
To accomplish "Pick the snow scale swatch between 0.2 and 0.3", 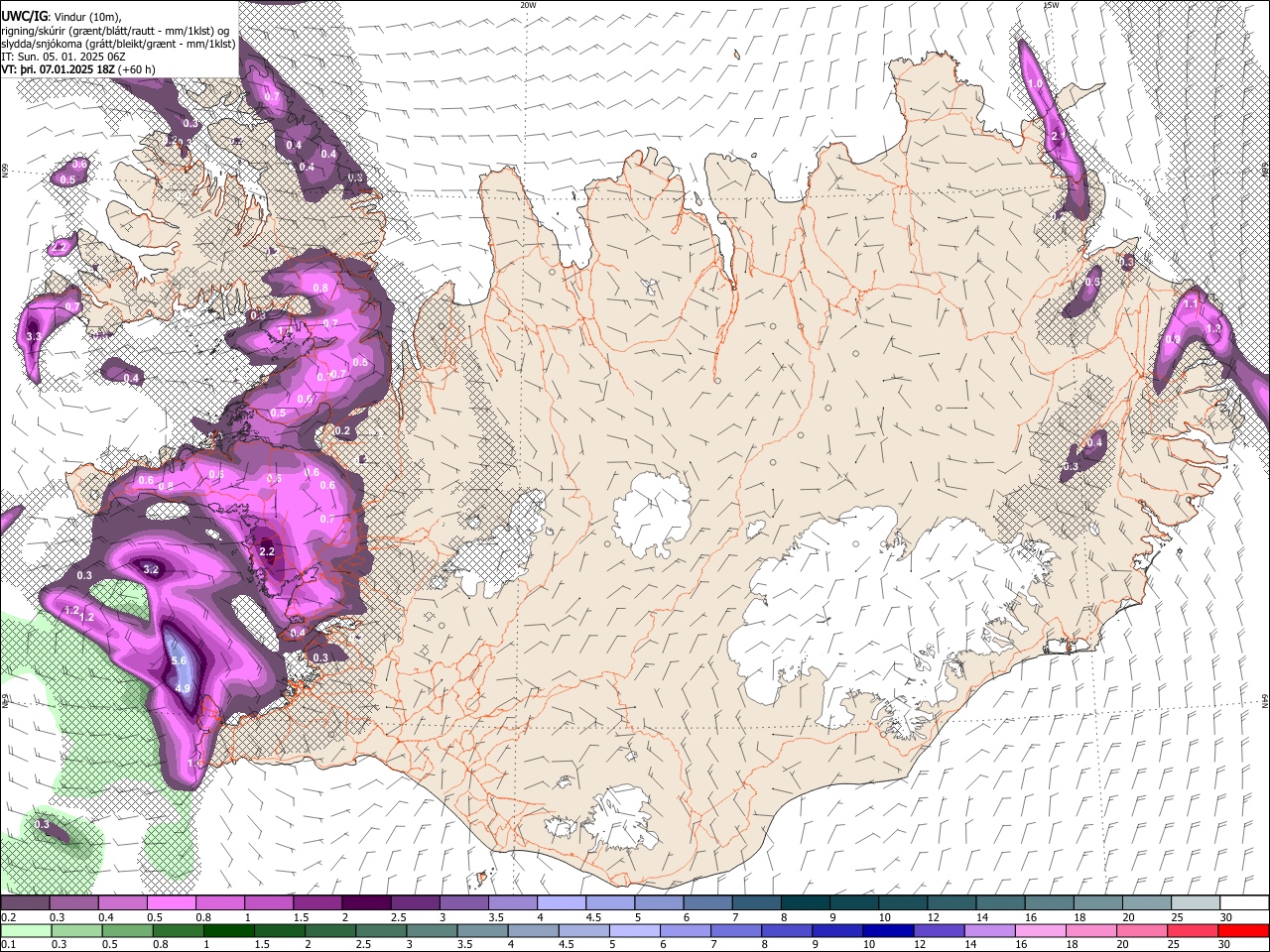I will [x=25, y=903].
